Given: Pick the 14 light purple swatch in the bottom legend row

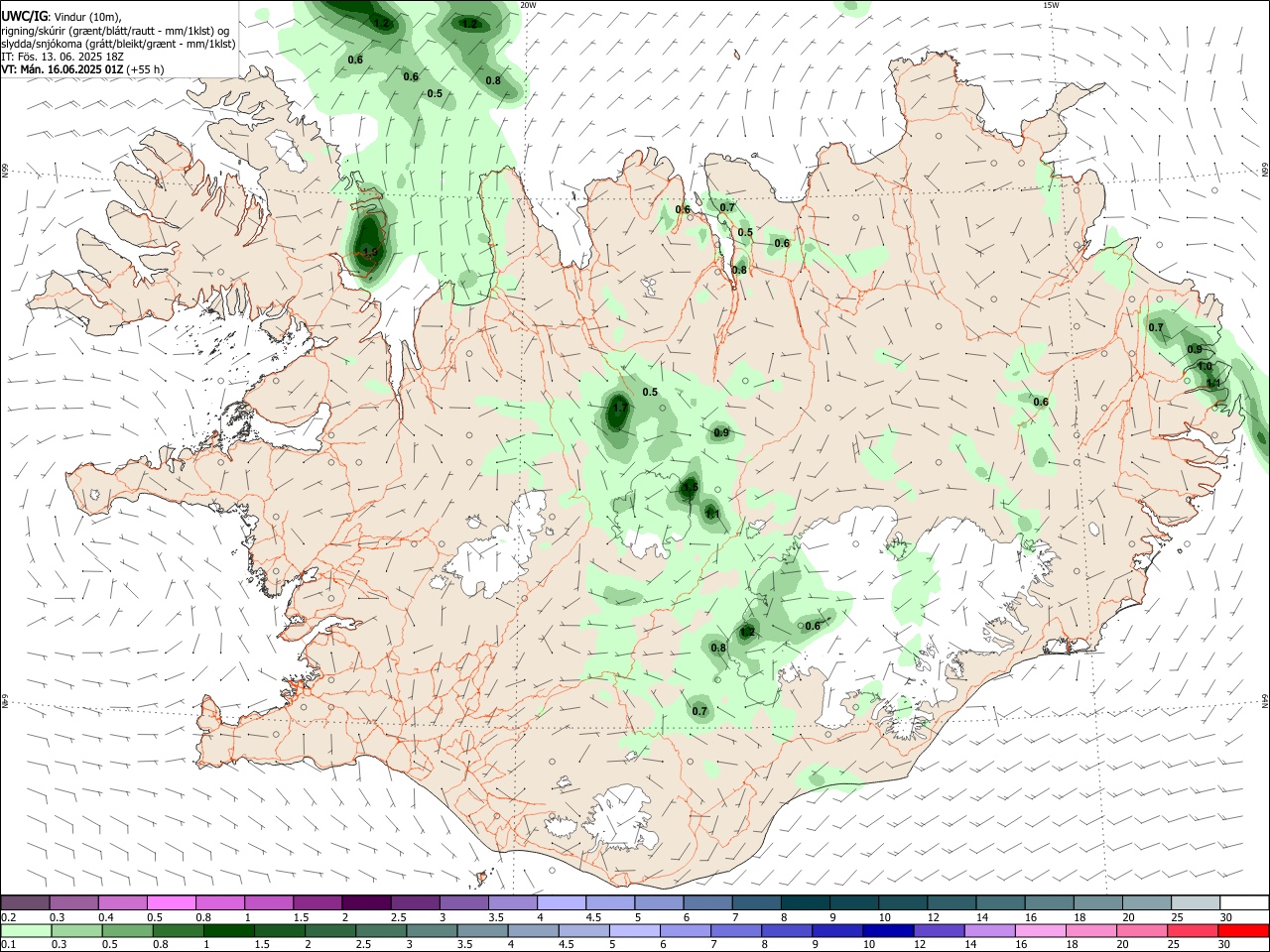Looking at the screenshot, I should tap(988, 930).
